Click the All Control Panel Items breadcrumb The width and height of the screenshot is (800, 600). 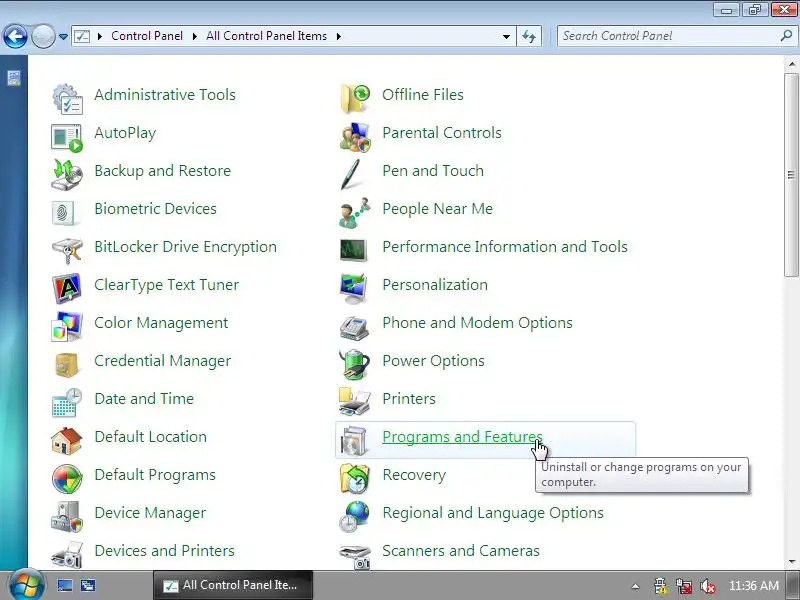(266, 36)
